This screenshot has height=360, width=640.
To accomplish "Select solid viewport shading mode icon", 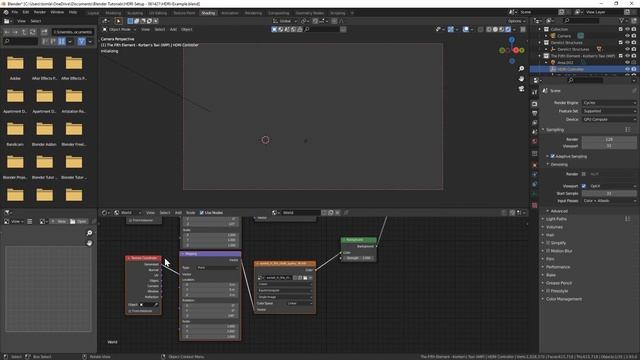I will coord(496,29).
